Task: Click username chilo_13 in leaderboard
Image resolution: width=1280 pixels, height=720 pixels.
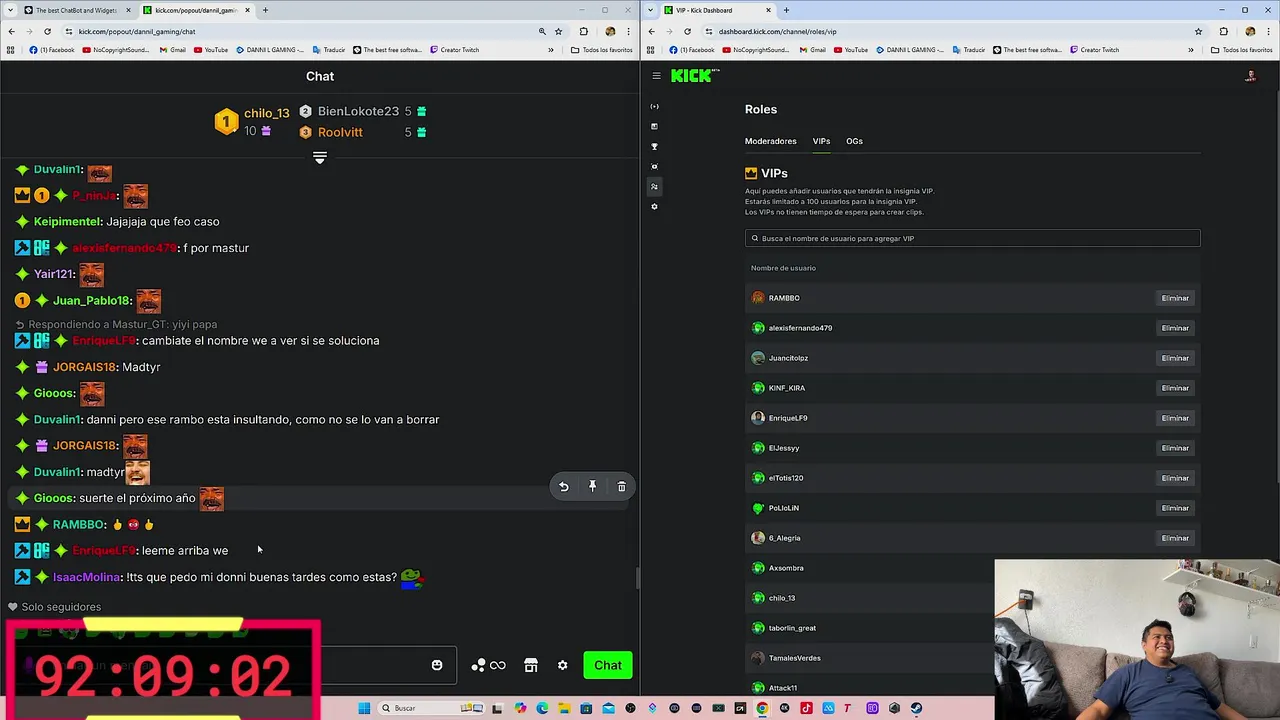Action: pyautogui.click(x=266, y=113)
